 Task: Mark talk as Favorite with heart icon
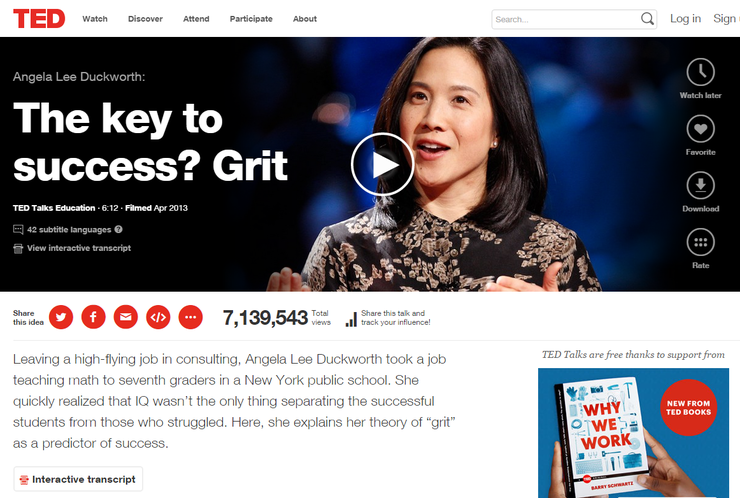[x=700, y=129]
